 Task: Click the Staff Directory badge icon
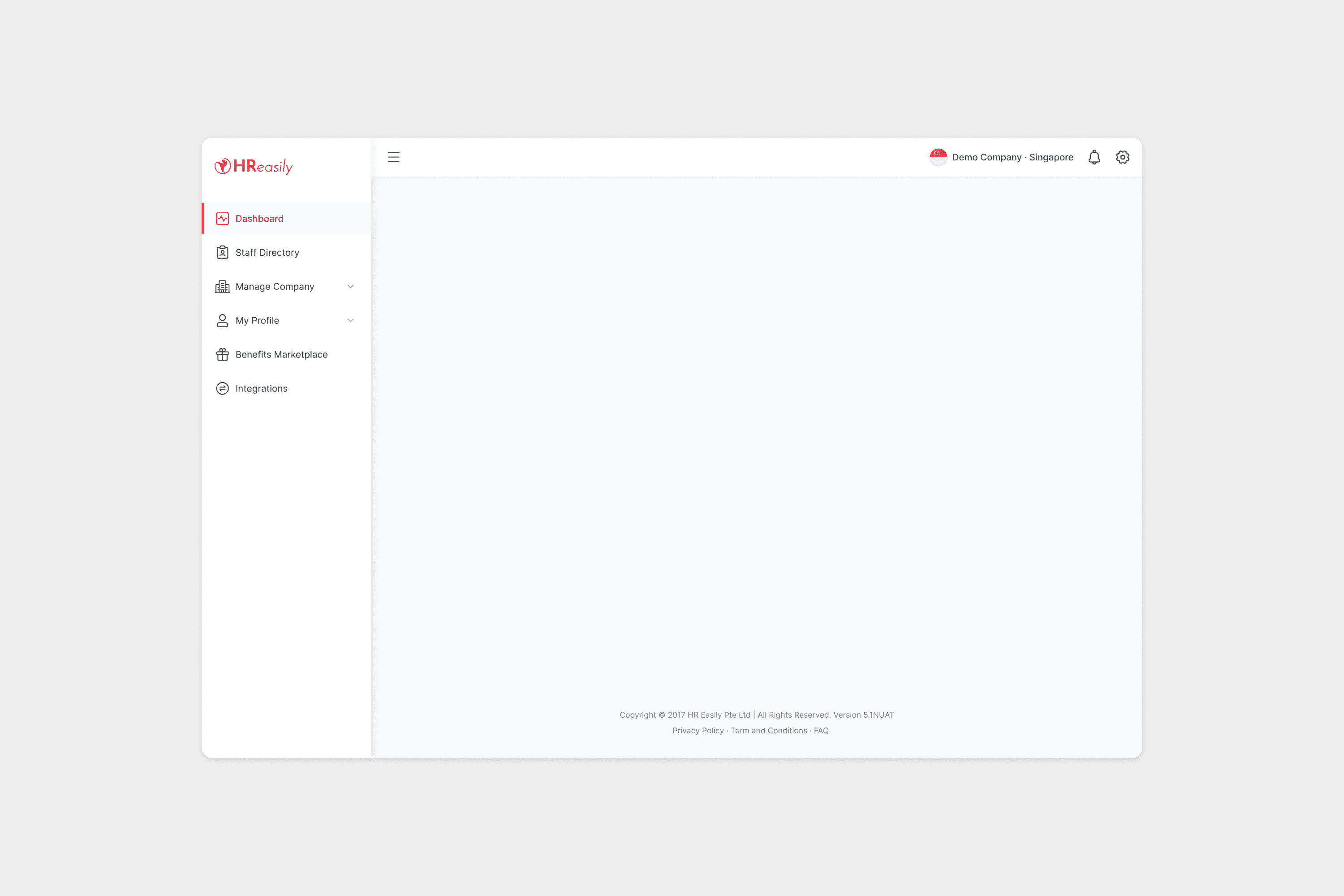[222, 253]
